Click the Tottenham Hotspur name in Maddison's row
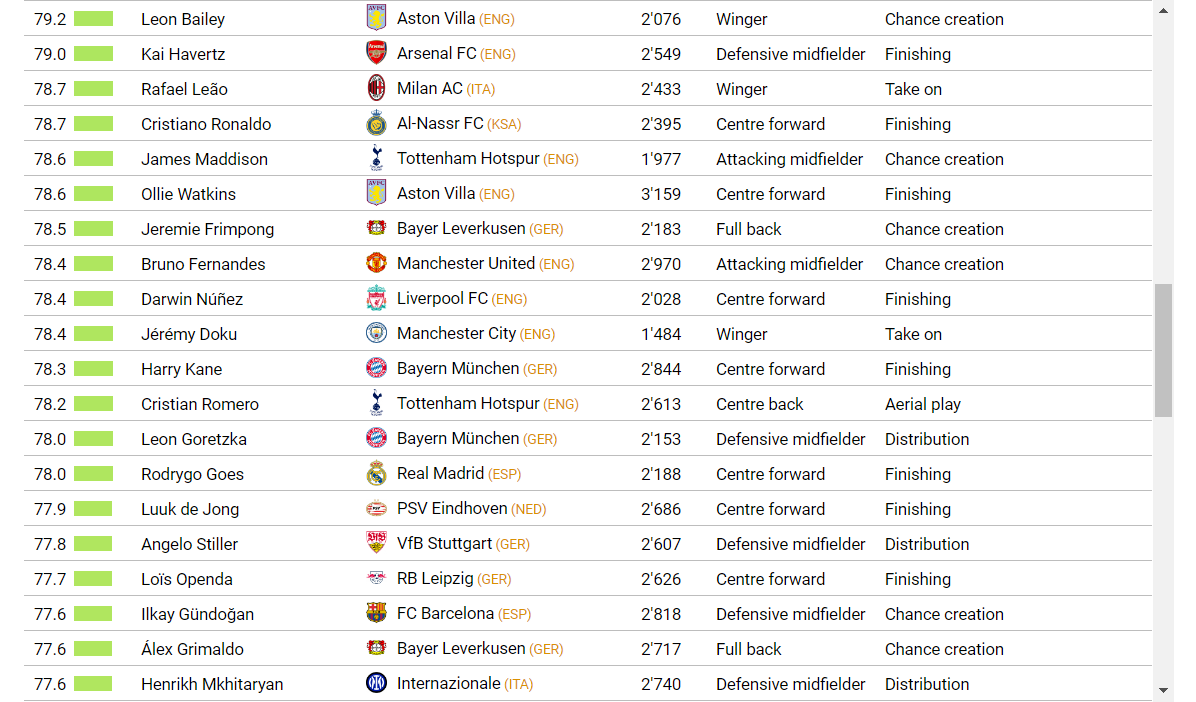The image size is (1196, 702). click(x=468, y=159)
